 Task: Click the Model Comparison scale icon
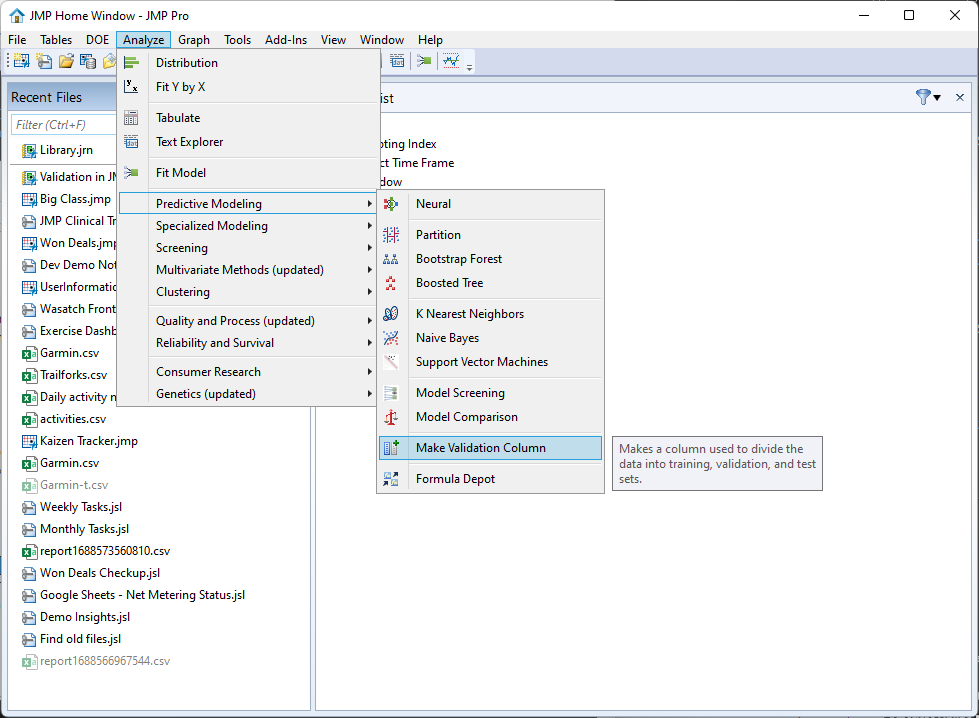pyautogui.click(x=391, y=417)
